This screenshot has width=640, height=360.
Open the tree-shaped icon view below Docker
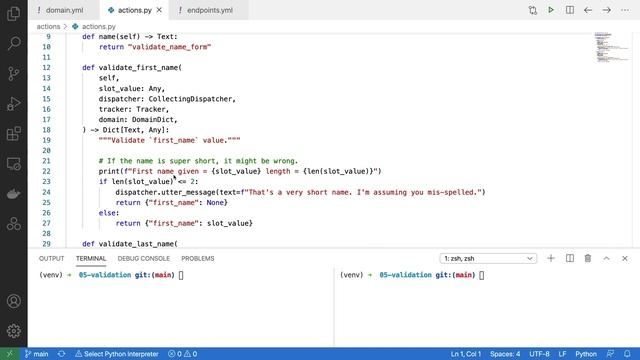[13, 224]
